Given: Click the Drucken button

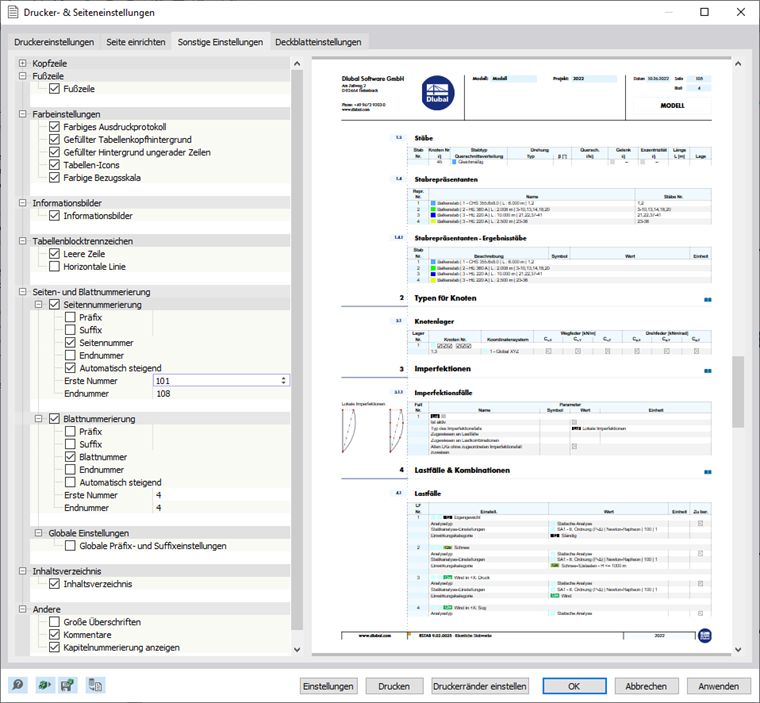Looking at the screenshot, I should pyautogui.click(x=394, y=686).
